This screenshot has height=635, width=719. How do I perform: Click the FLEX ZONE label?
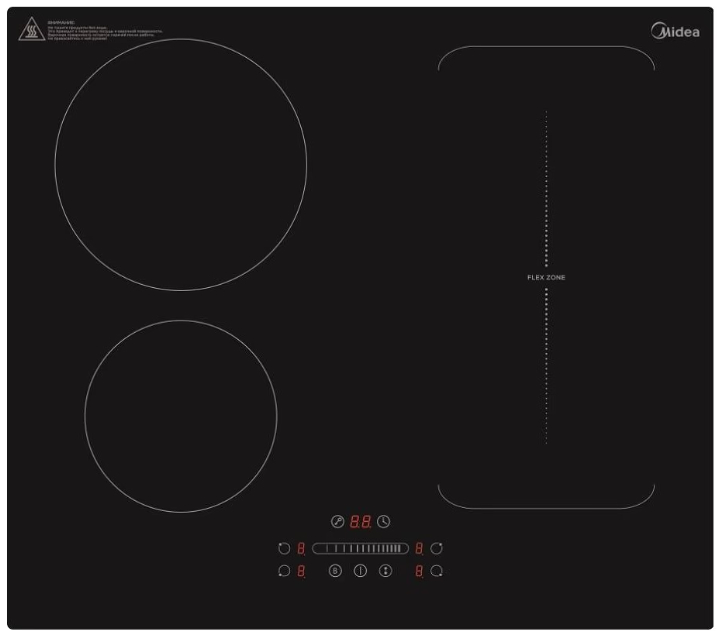point(546,277)
